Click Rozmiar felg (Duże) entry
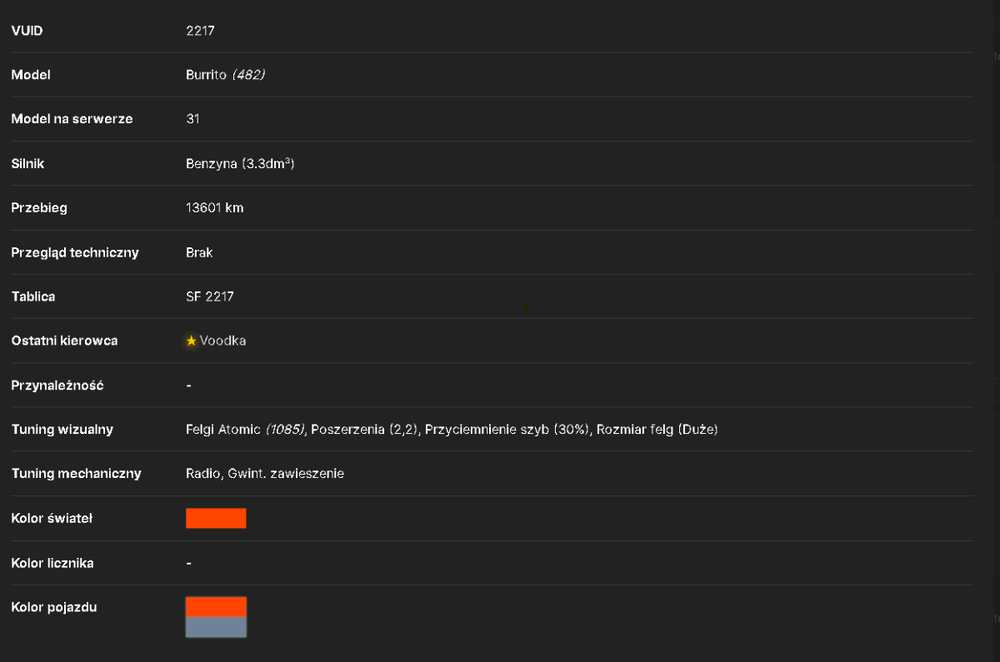Screen dimensions: 1000x662 click(x=657, y=429)
